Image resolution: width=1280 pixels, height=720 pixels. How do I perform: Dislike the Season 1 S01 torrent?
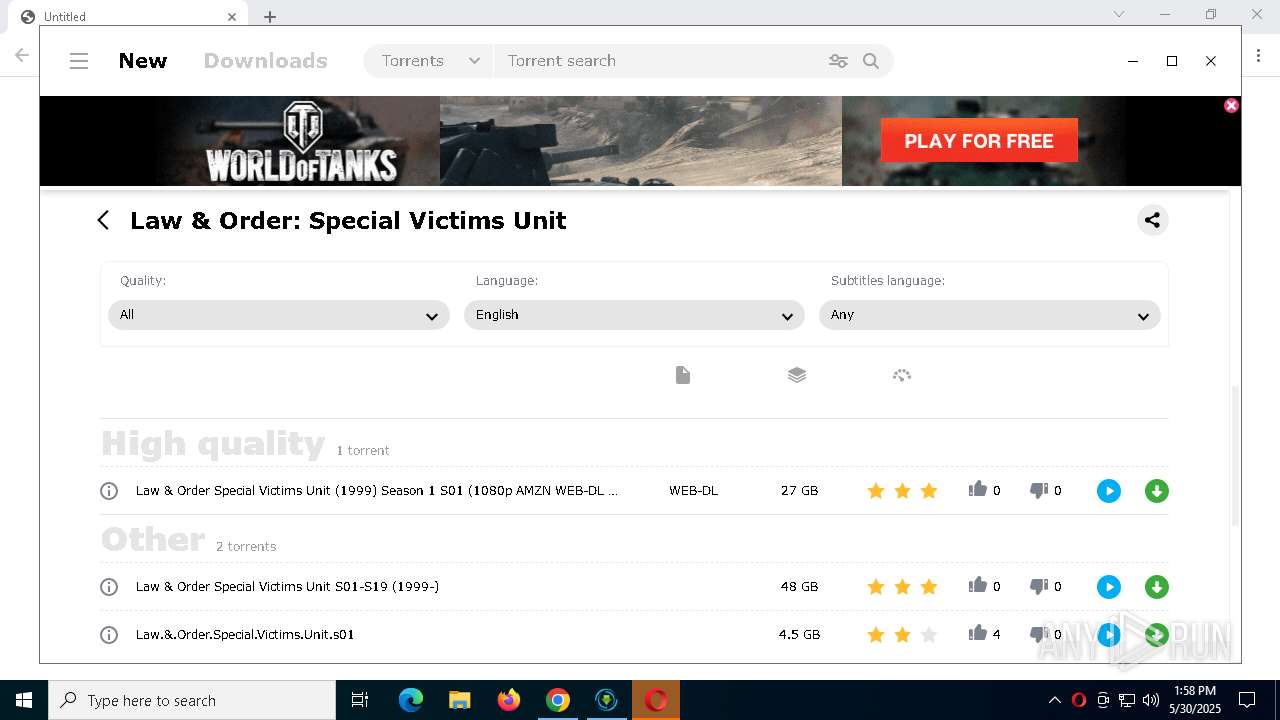coord(1039,491)
